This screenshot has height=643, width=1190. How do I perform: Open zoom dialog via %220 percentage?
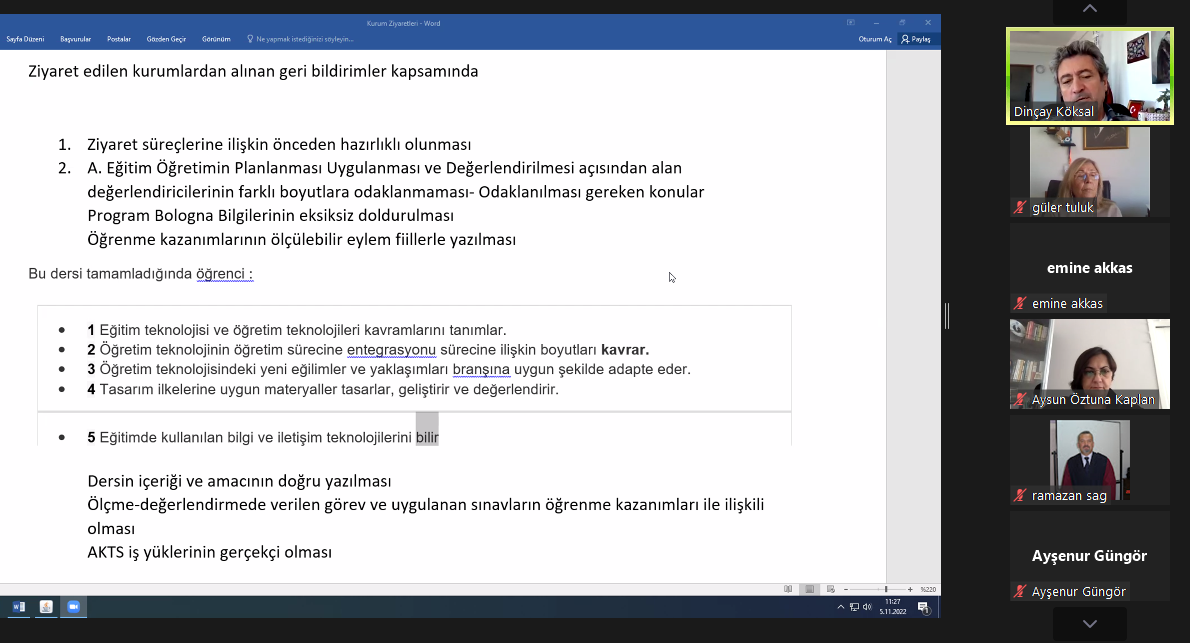(x=927, y=589)
